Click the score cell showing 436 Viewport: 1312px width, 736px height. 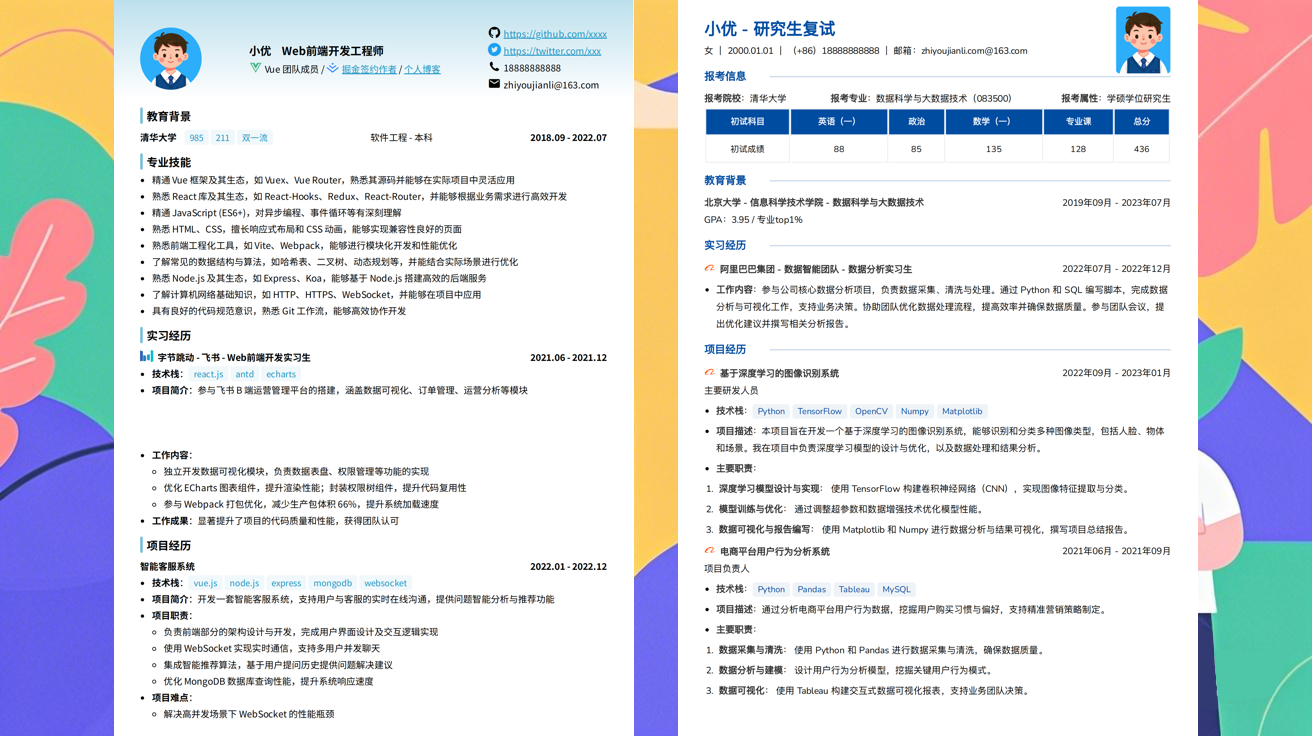click(x=1141, y=149)
